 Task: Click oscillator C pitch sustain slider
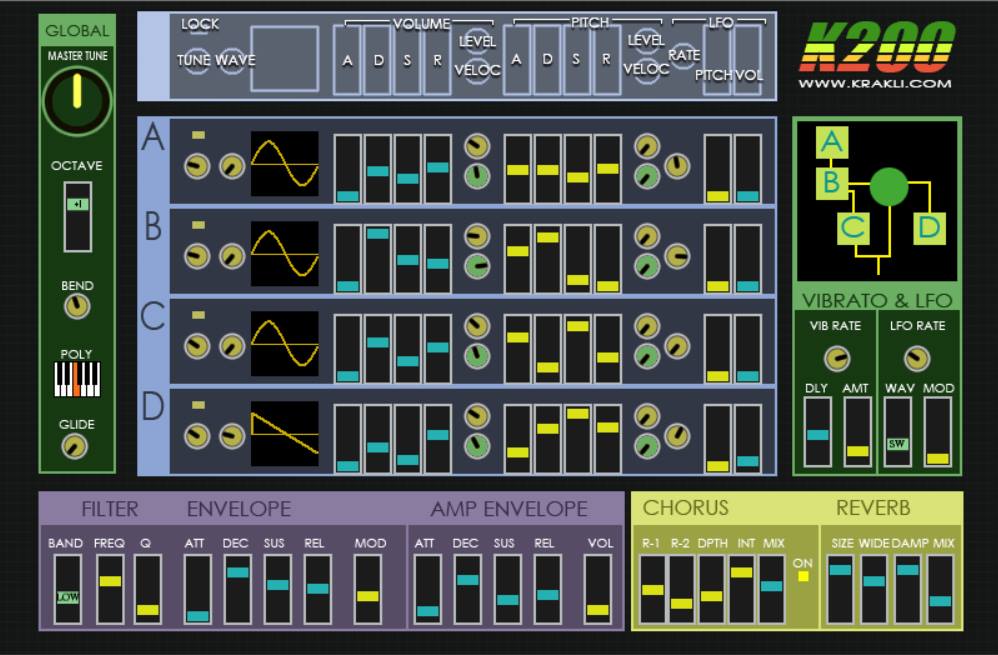pyautogui.click(x=577, y=349)
